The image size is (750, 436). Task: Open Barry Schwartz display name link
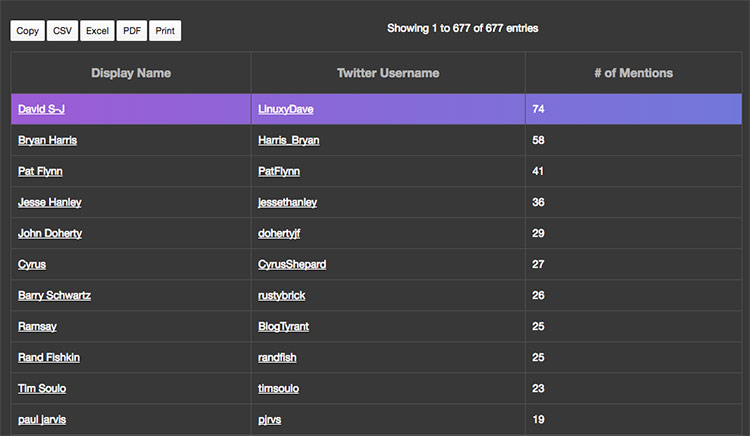point(54,295)
